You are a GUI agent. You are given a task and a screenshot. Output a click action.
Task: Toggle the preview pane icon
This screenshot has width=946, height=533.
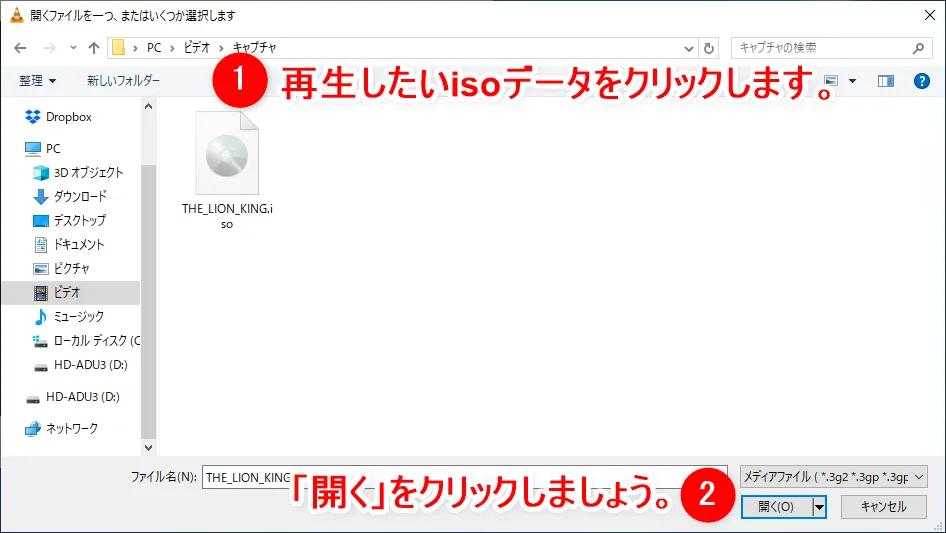click(x=886, y=81)
